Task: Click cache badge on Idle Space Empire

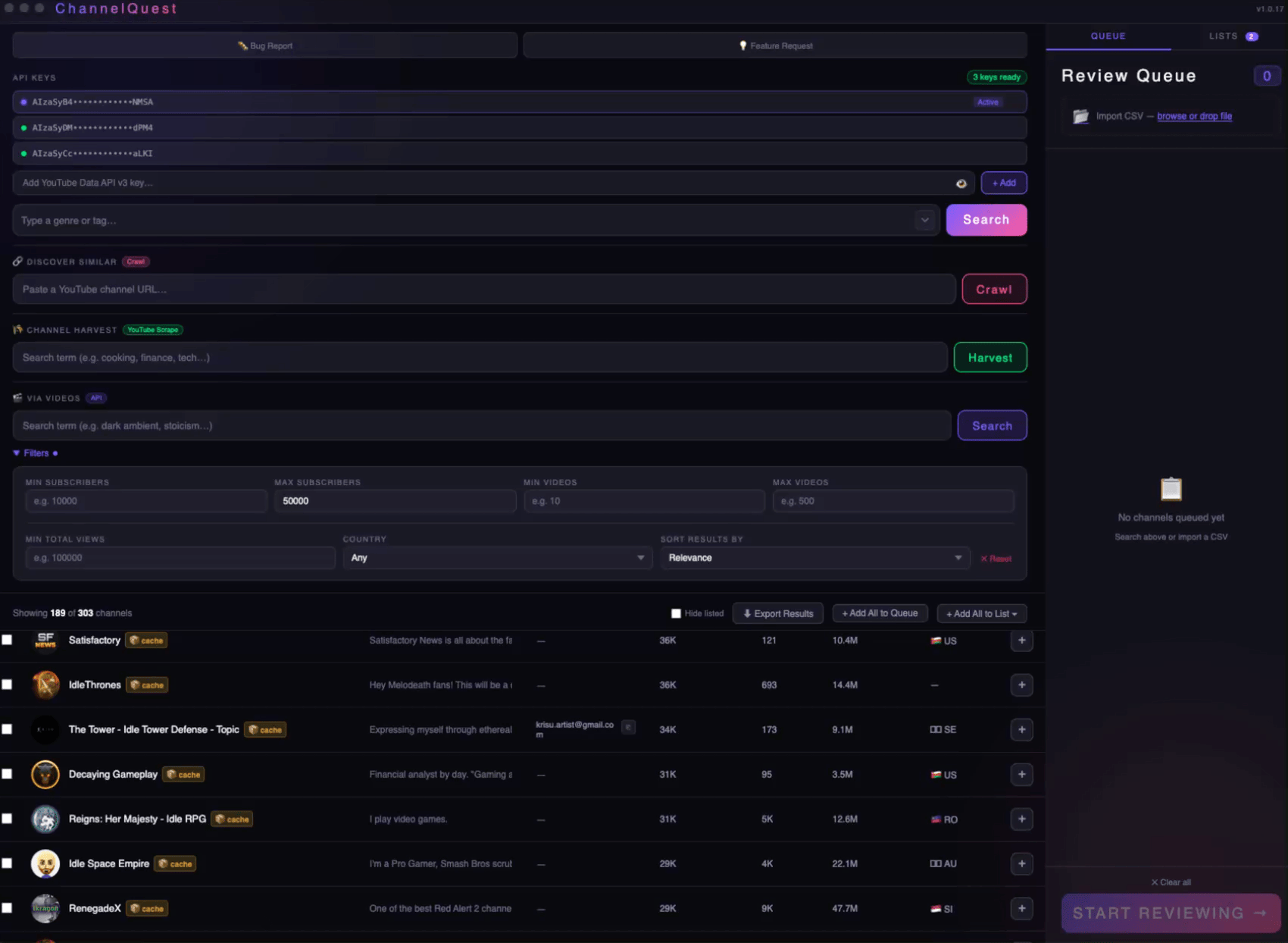Action: click(175, 864)
